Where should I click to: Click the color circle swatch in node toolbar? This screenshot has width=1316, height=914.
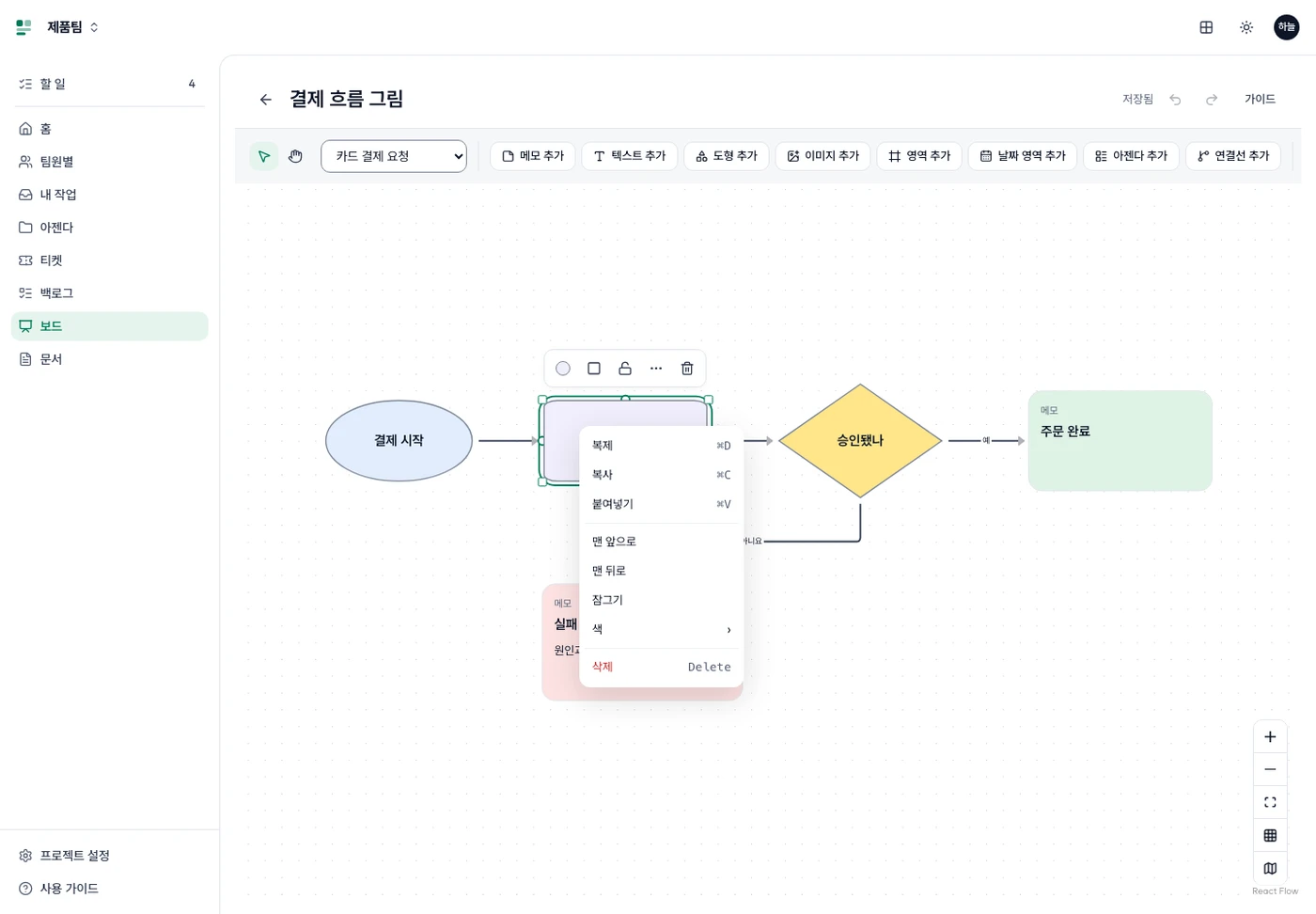pyautogui.click(x=563, y=369)
